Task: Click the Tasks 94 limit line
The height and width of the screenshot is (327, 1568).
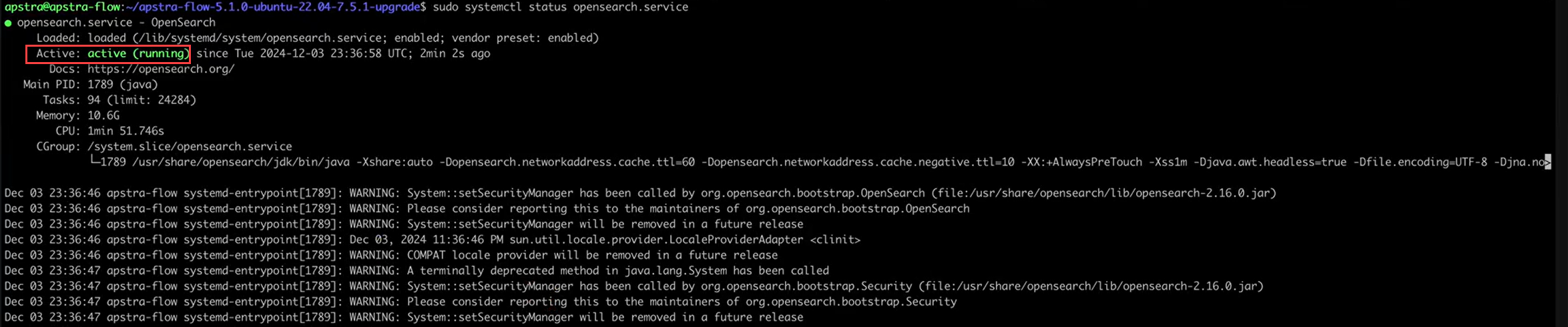Action: 142,100
